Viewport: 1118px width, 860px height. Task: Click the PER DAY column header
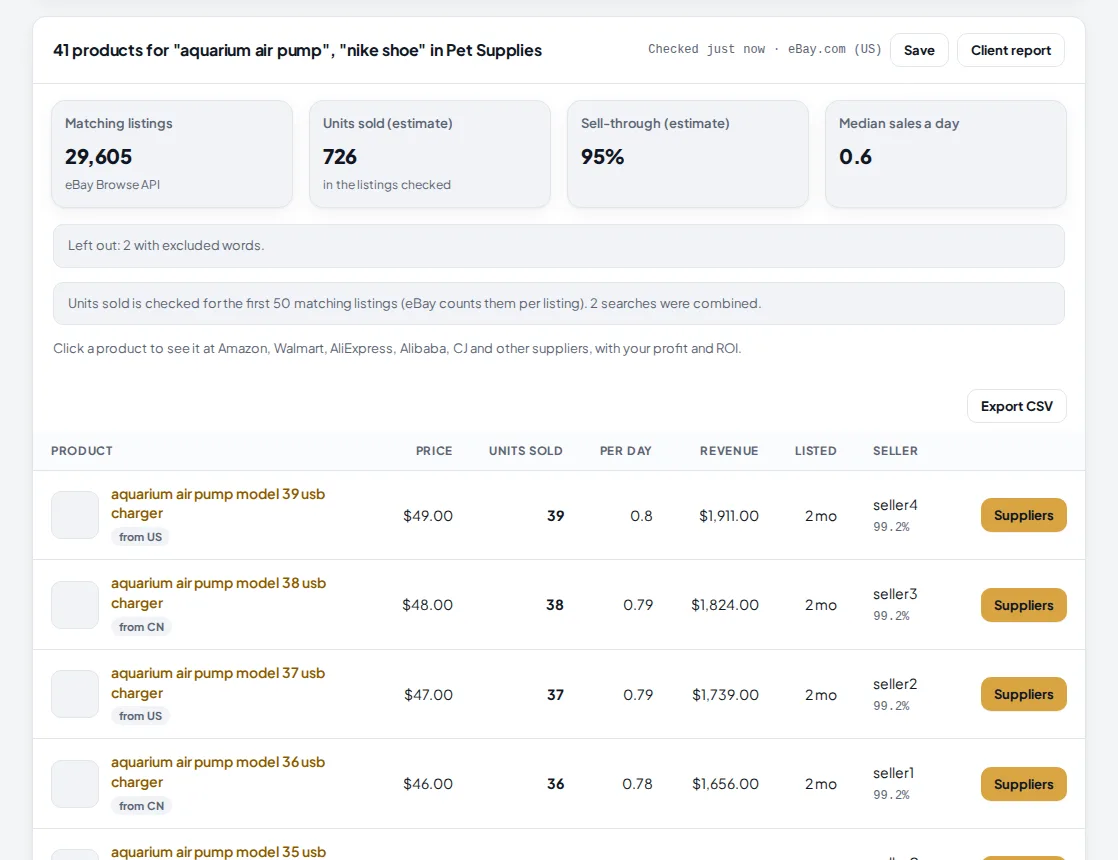click(625, 451)
